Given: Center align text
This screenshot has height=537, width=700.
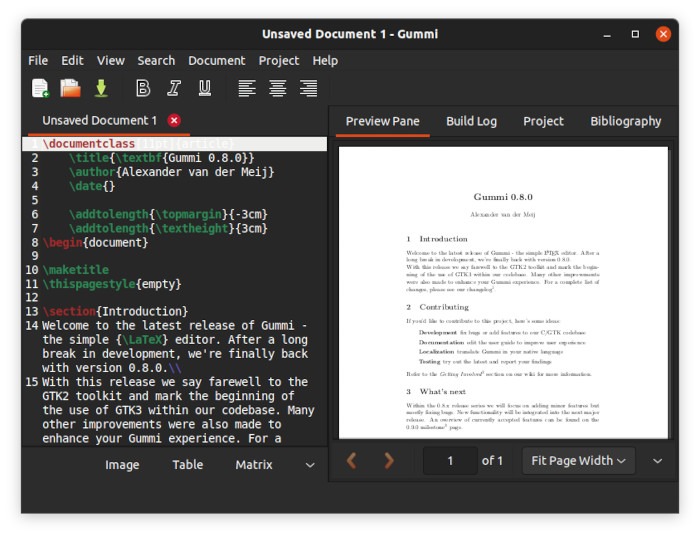Looking at the screenshot, I should click(278, 88).
